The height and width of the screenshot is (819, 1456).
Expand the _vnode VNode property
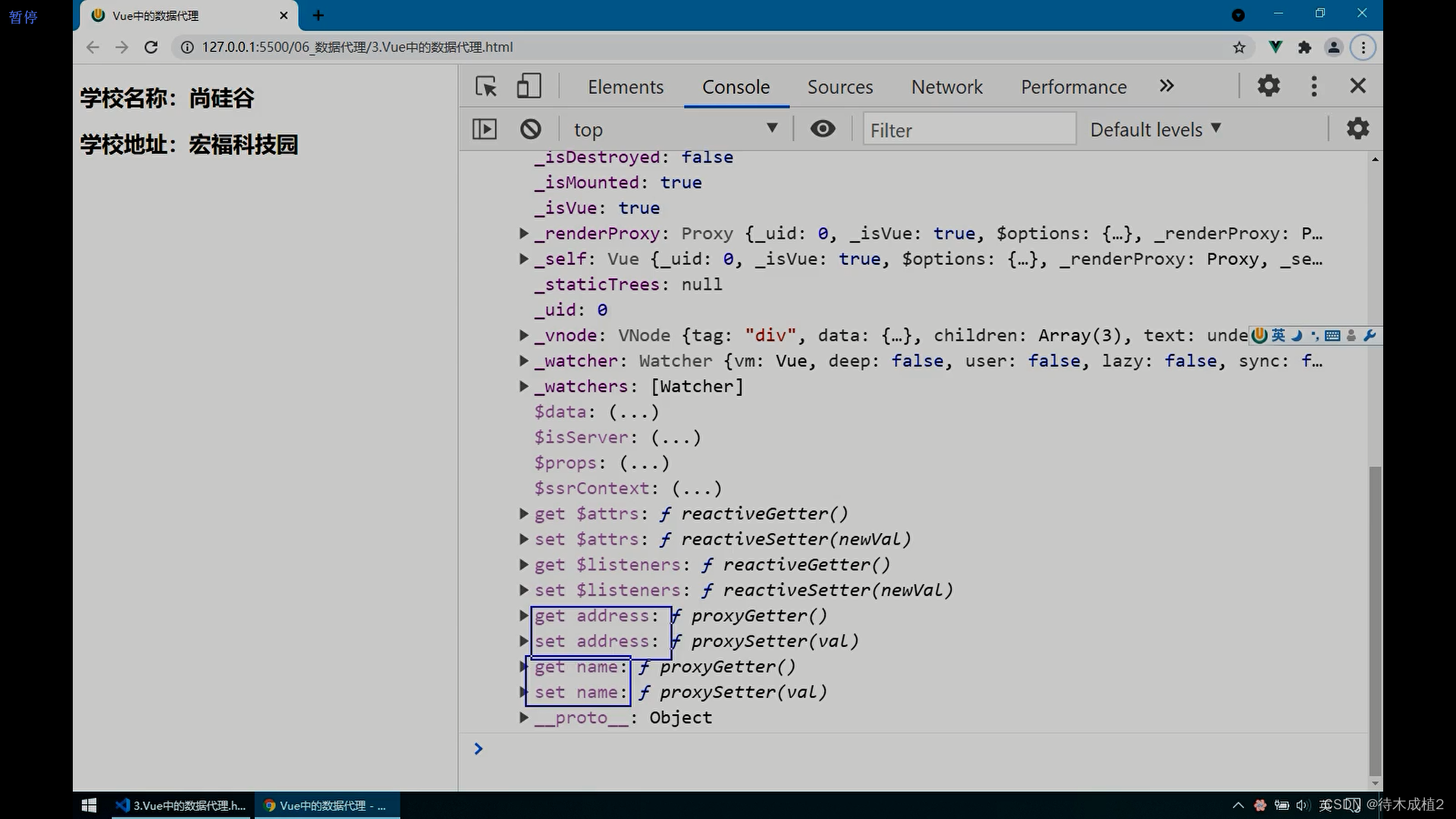coord(523,335)
